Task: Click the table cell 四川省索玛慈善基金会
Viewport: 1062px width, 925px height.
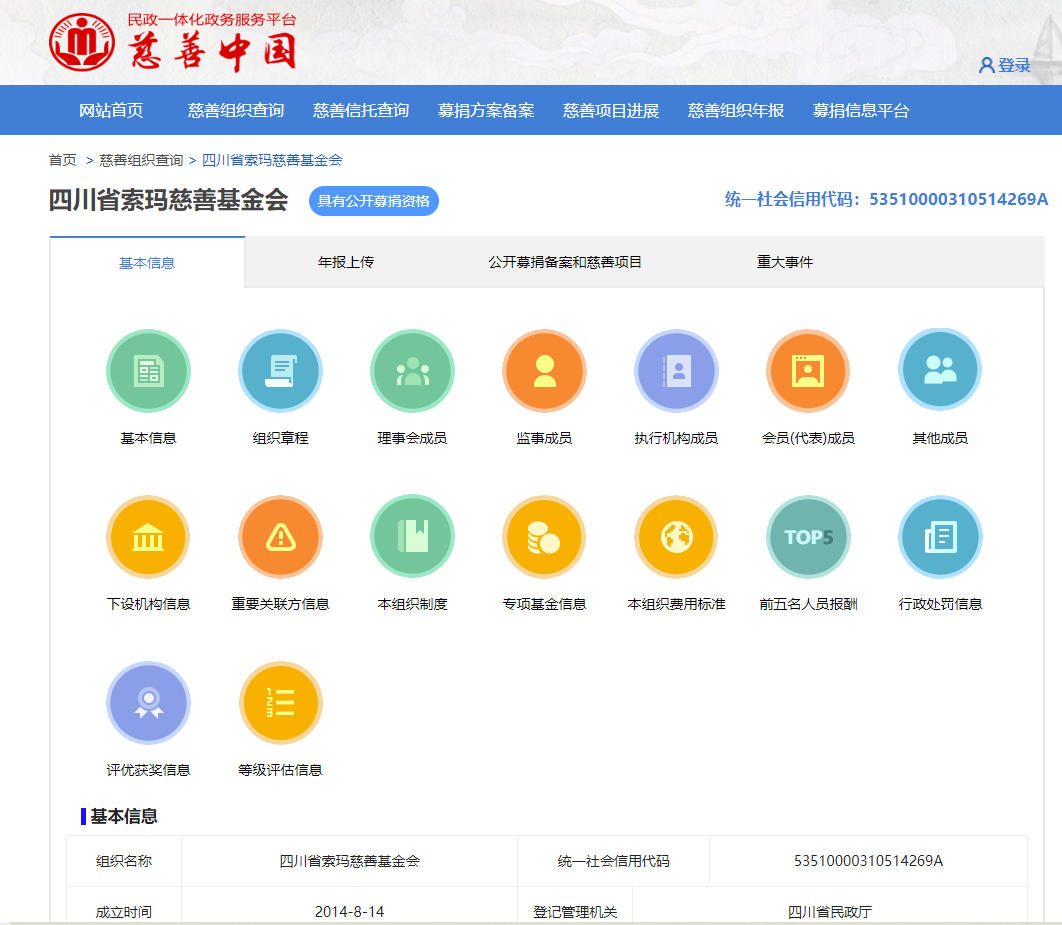Action: [x=349, y=861]
